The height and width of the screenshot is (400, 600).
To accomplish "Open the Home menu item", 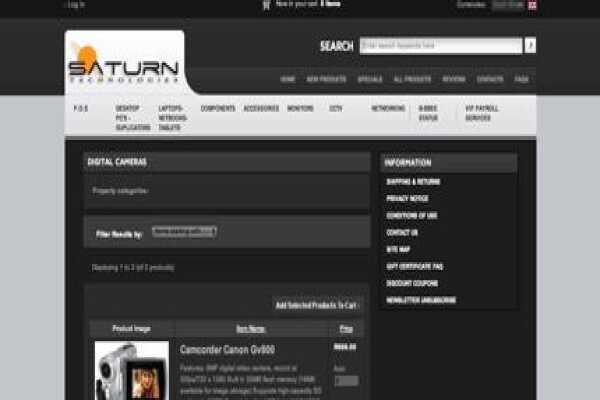I will click(288, 79).
